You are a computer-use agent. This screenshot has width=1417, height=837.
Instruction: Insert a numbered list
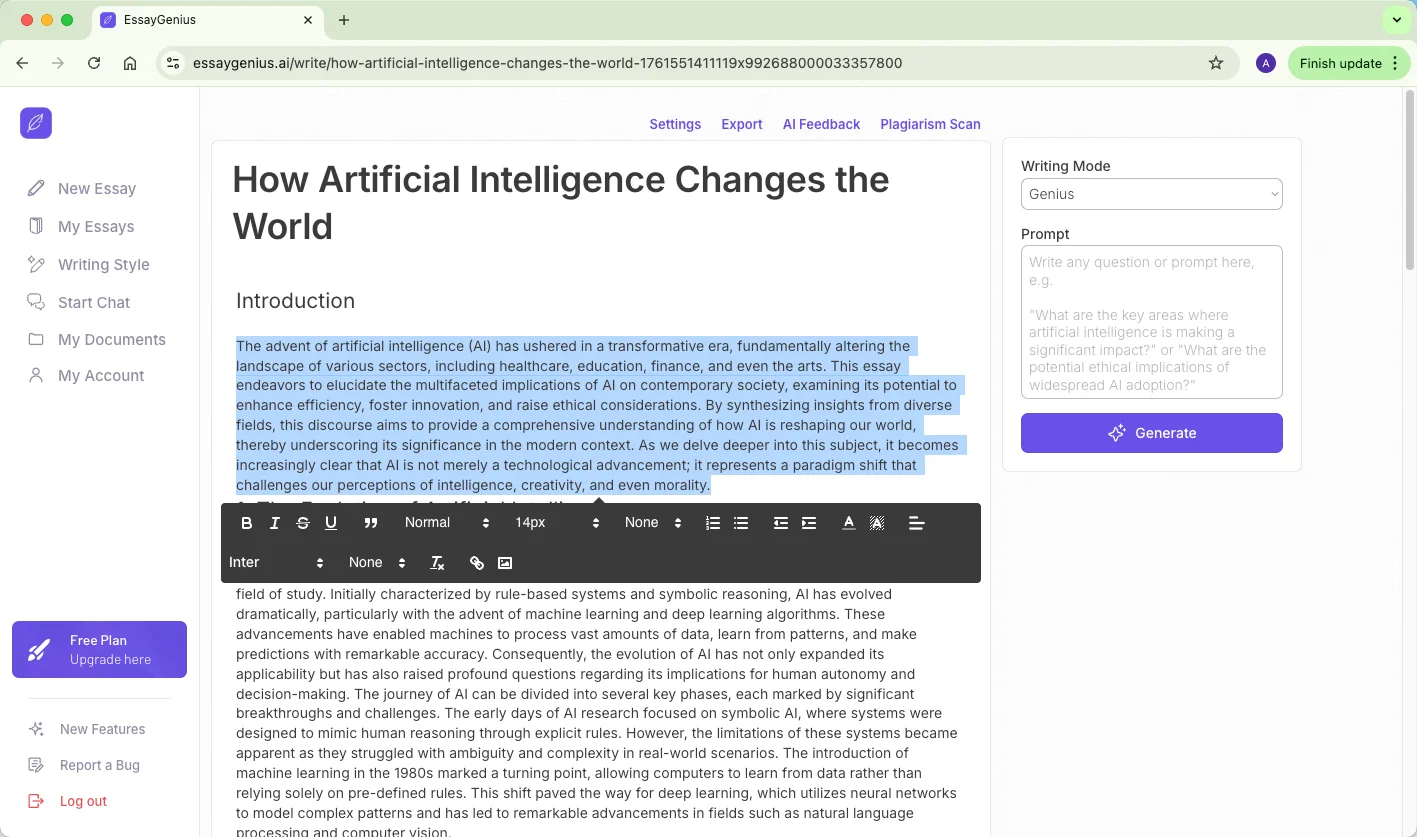(713, 523)
